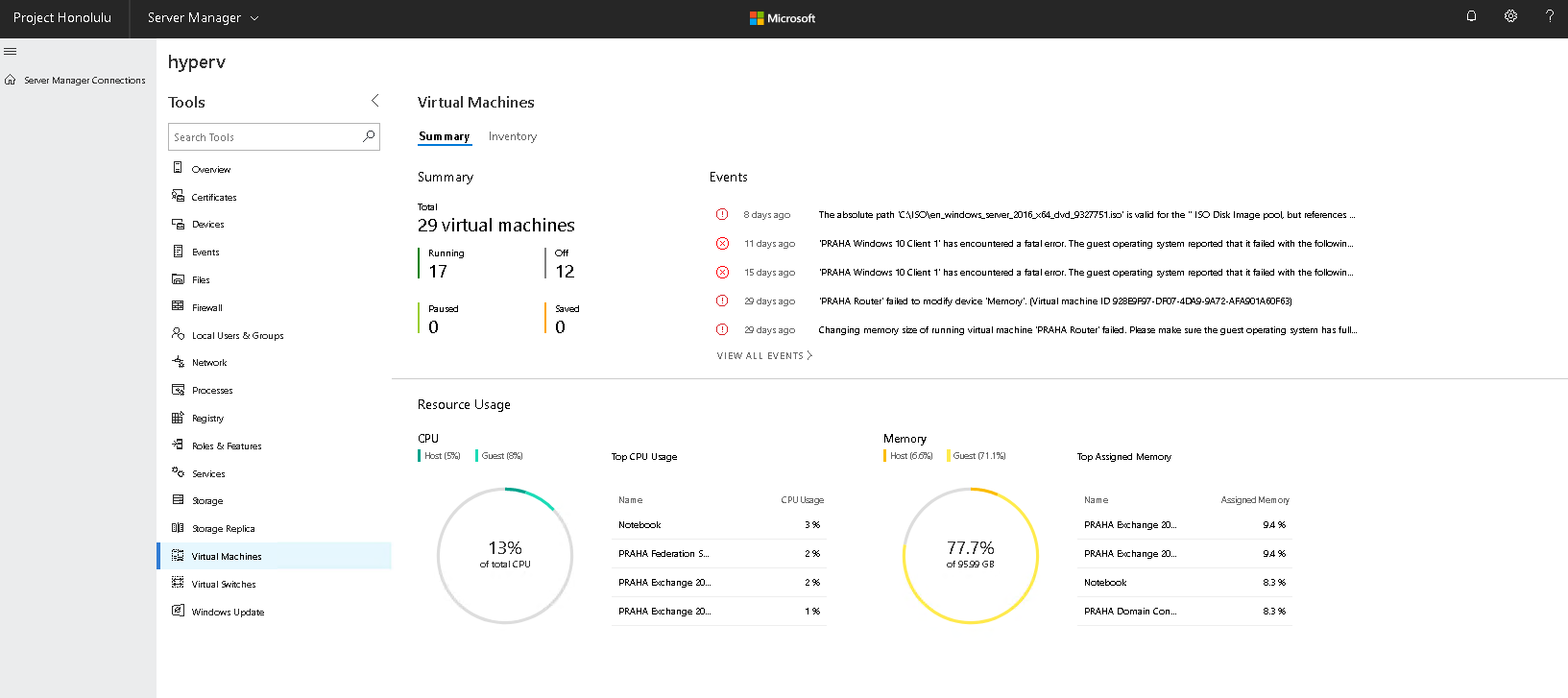Viewport: 1568px width, 698px height.
Task: Open the notifications bell icon
Action: (1471, 16)
